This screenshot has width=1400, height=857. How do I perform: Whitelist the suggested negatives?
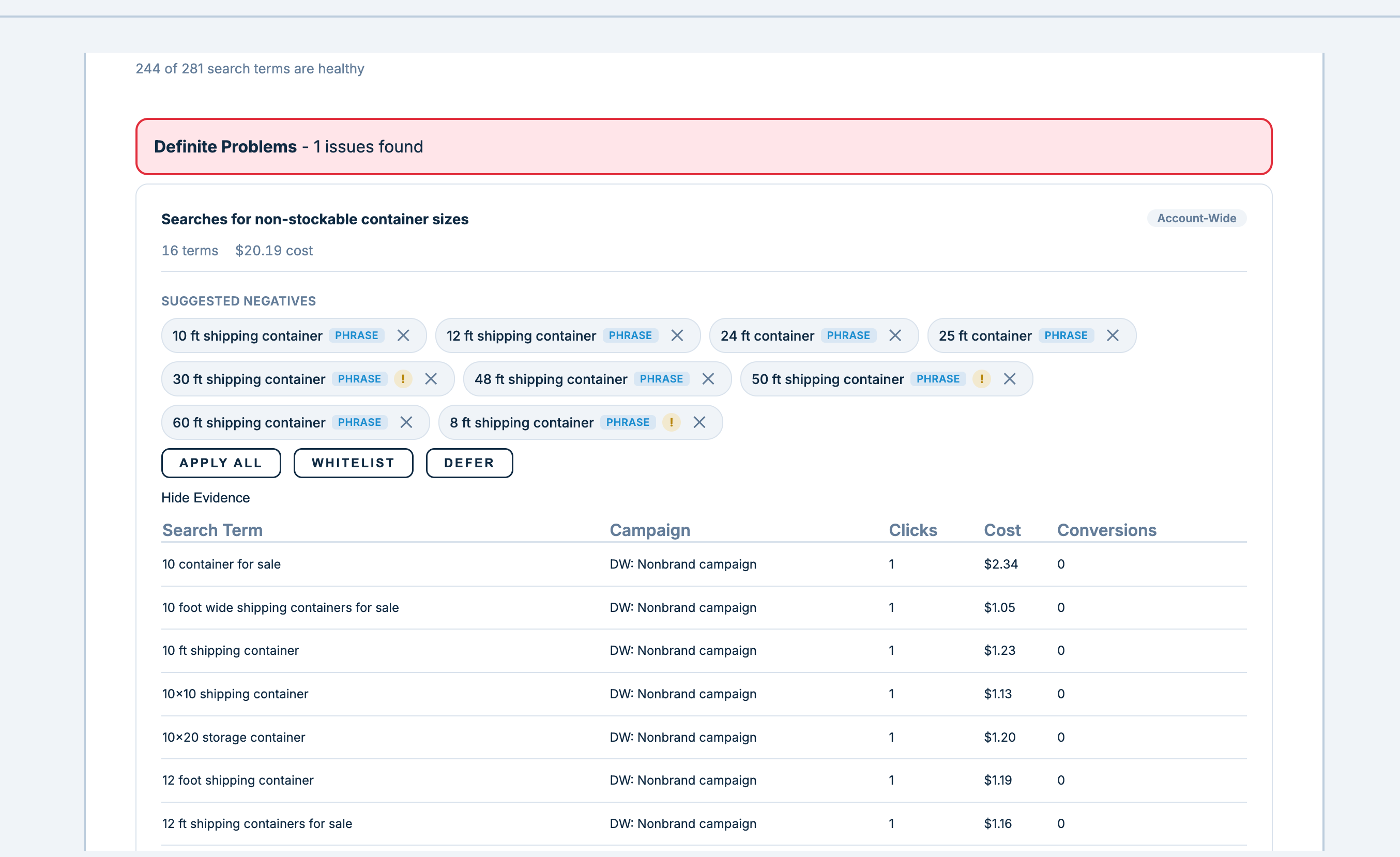tap(353, 463)
